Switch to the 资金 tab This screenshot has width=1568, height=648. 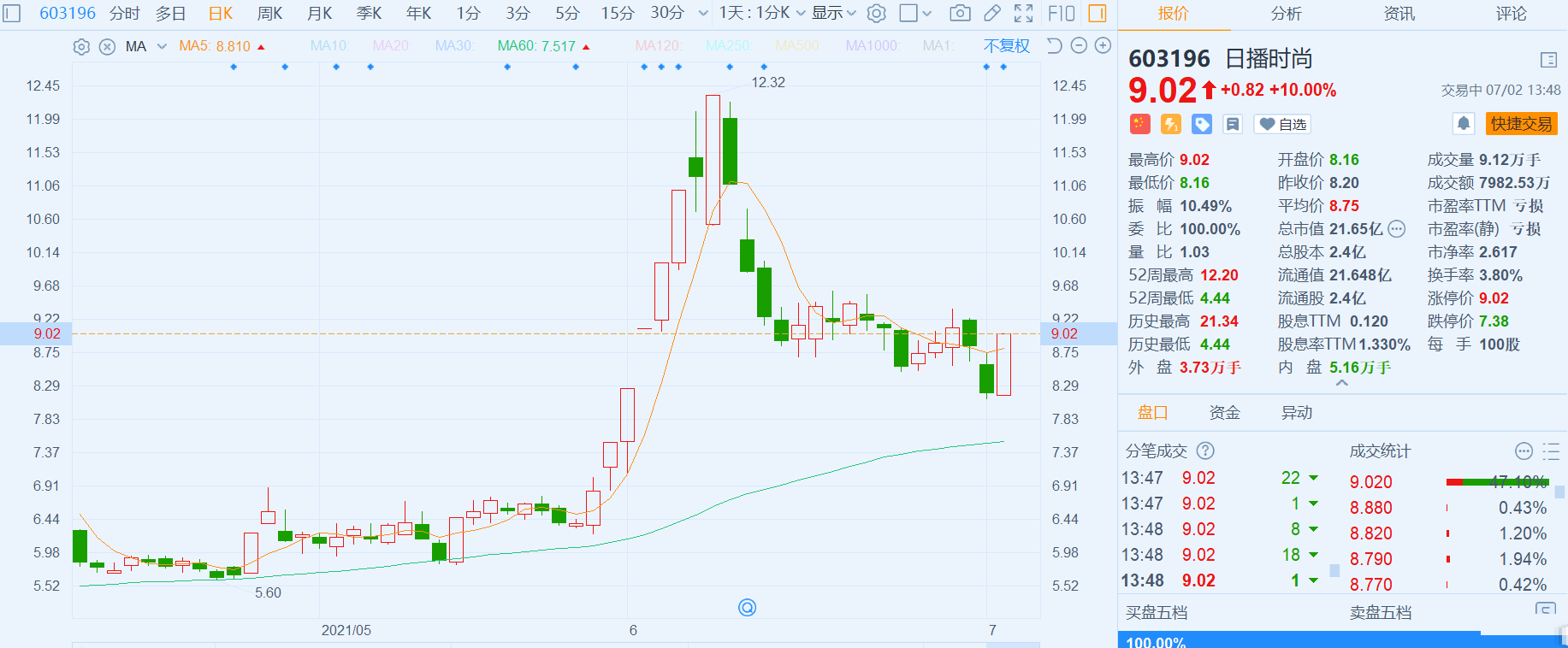(x=1224, y=413)
